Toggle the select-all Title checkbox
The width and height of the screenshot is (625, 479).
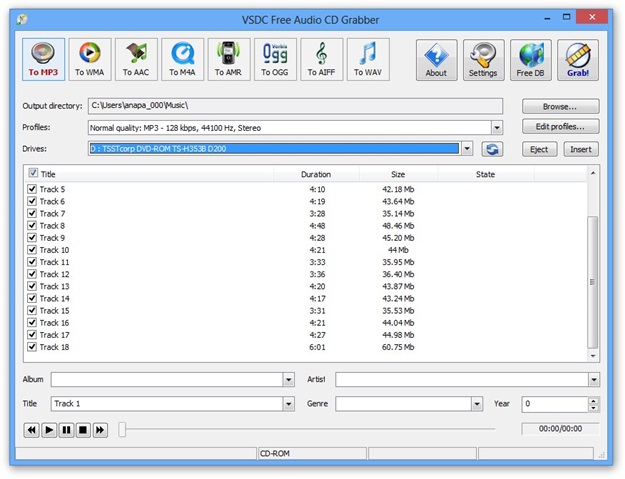pos(33,173)
